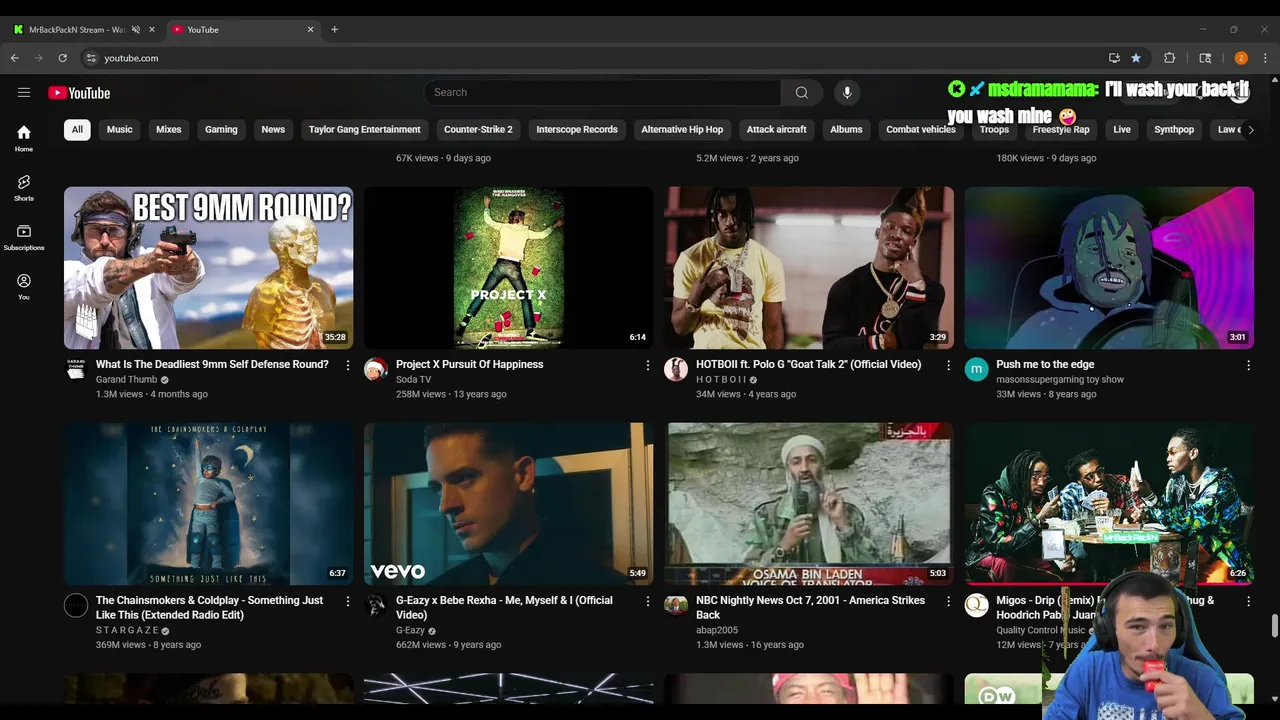Click the YouTube logo
This screenshot has width=1280, height=720.
[x=79, y=93]
